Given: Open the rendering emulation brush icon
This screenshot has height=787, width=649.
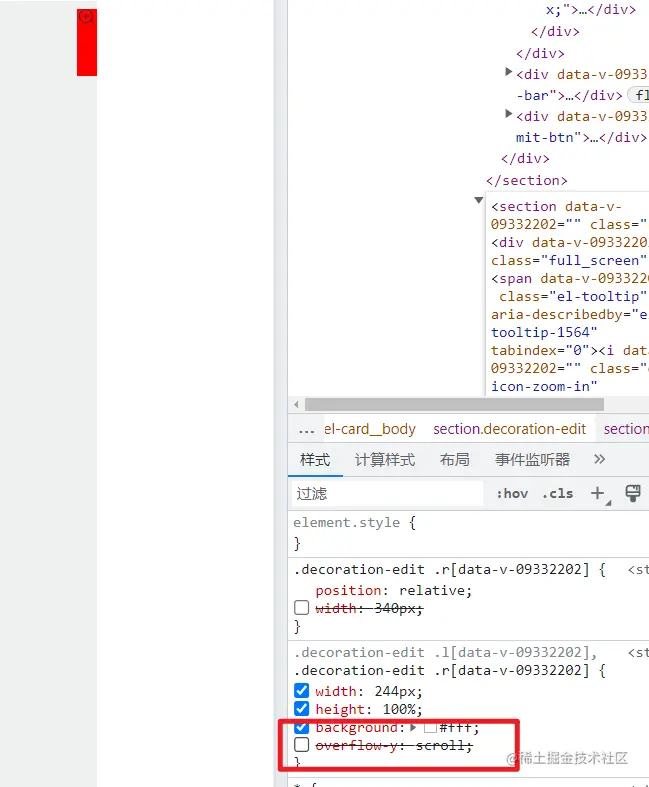Looking at the screenshot, I should coord(632,493).
